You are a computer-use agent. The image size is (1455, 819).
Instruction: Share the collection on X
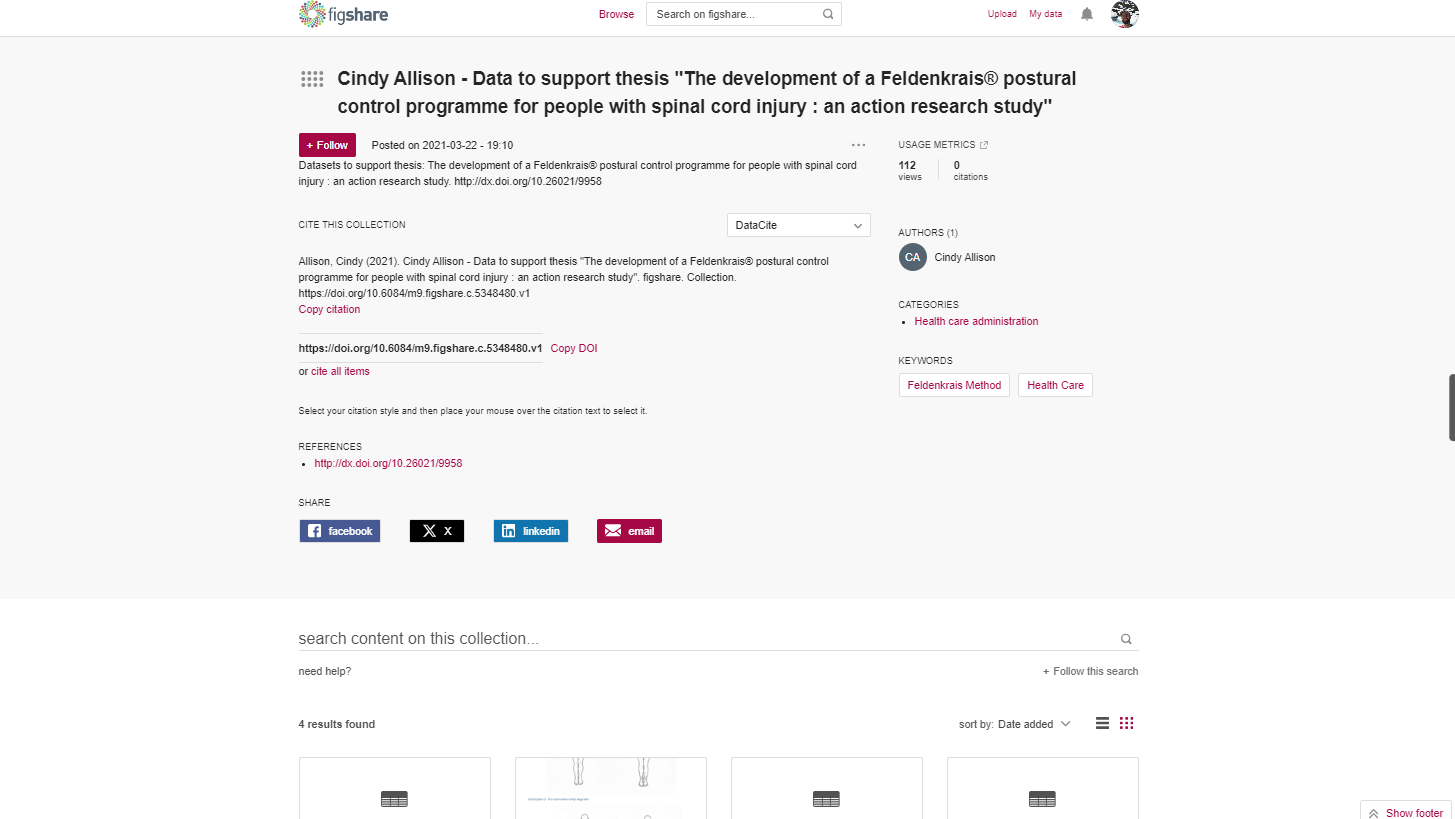coord(436,530)
